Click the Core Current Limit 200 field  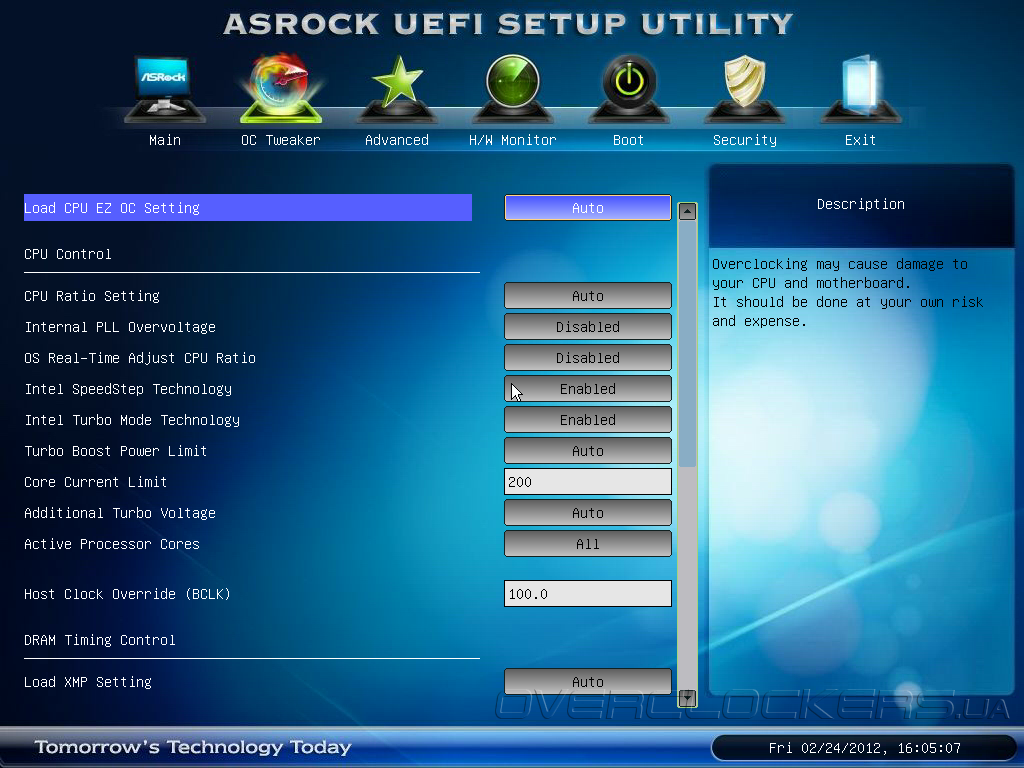(x=588, y=482)
